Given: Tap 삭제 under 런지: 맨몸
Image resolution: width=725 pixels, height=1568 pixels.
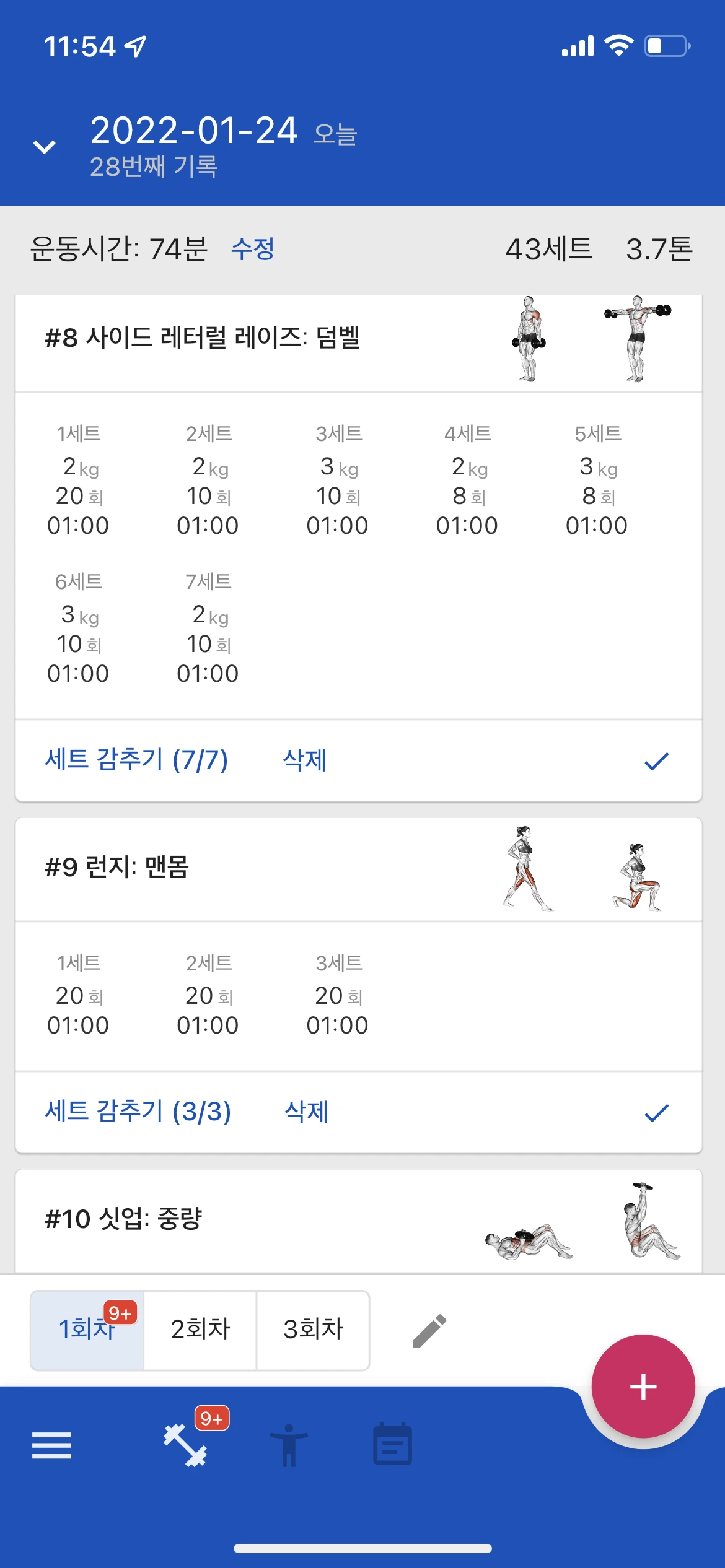Looking at the screenshot, I should [x=306, y=1112].
